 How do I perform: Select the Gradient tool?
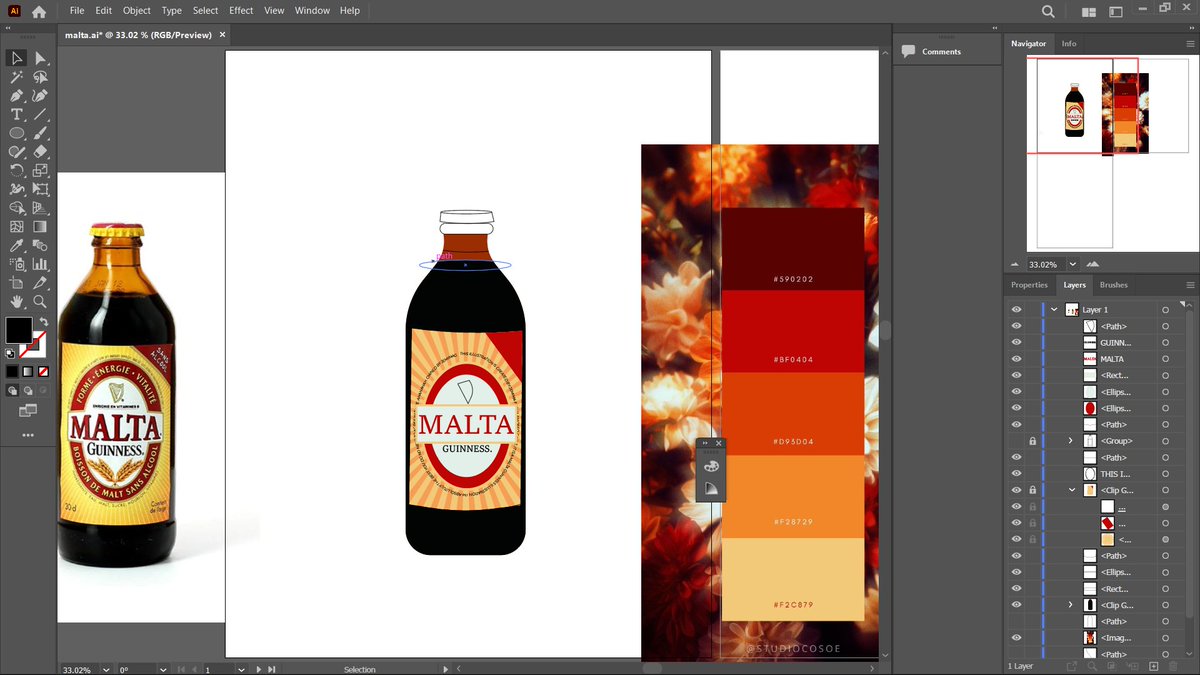pos(40,227)
